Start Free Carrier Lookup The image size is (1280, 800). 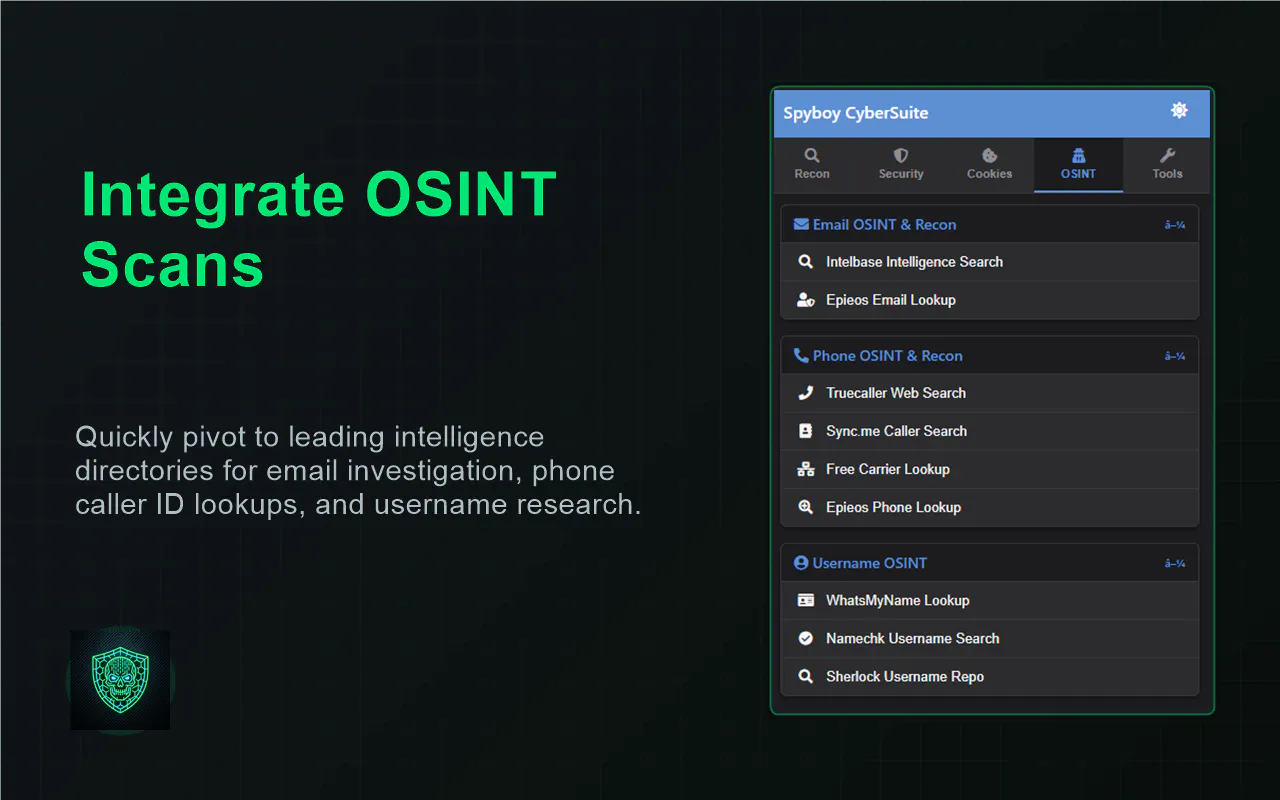click(x=989, y=469)
